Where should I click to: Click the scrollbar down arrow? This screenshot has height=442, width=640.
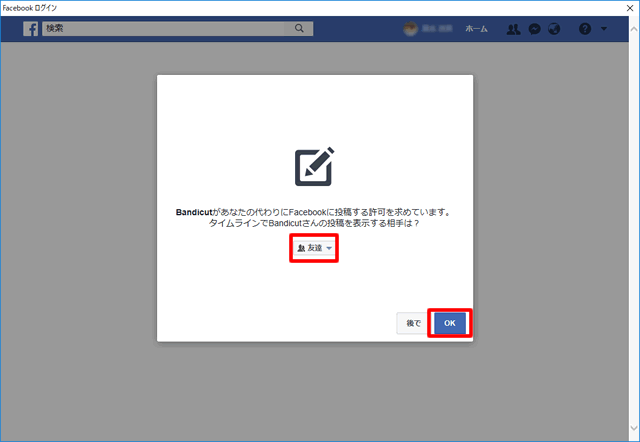[x=634, y=428]
